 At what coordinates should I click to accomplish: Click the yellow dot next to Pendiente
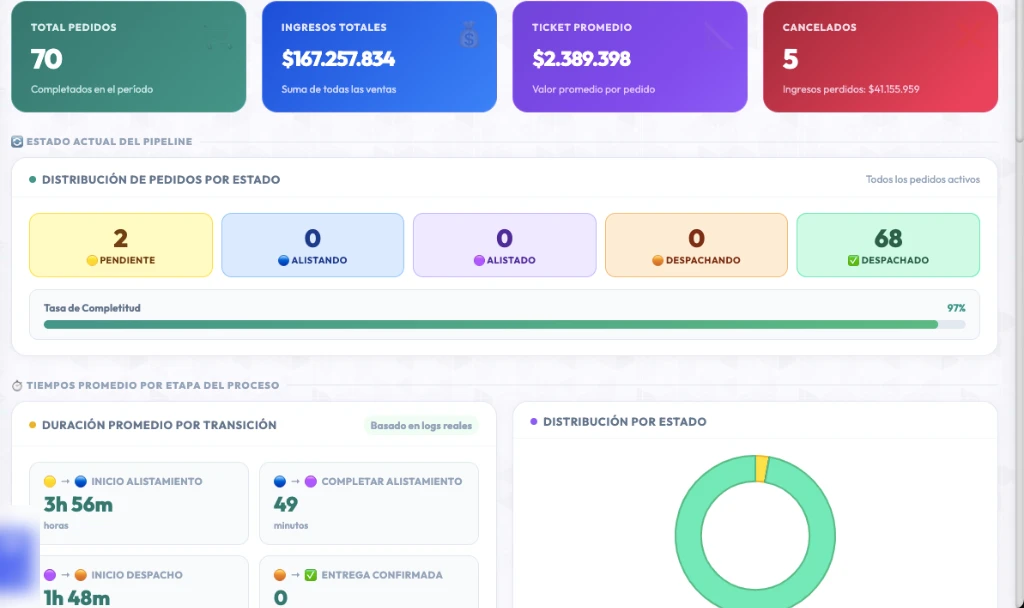click(92, 260)
